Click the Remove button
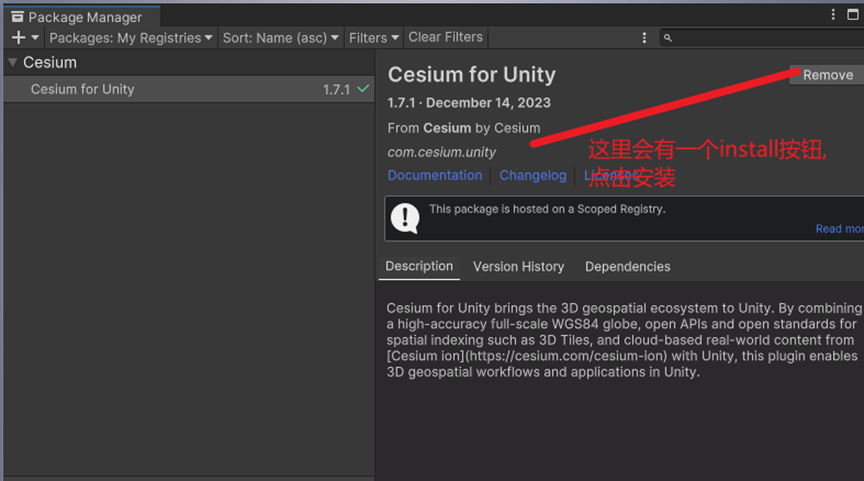The height and width of the screenshot is (481, 864). [x=827, y=75]
